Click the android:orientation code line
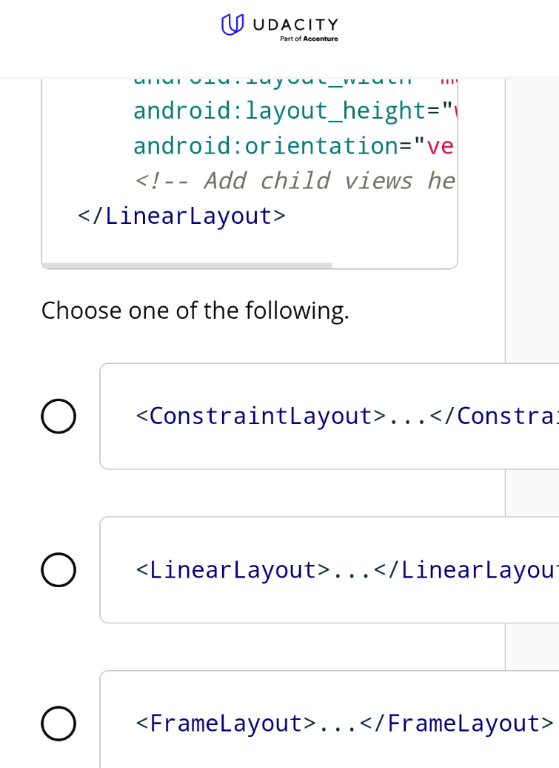 (294, 146)
